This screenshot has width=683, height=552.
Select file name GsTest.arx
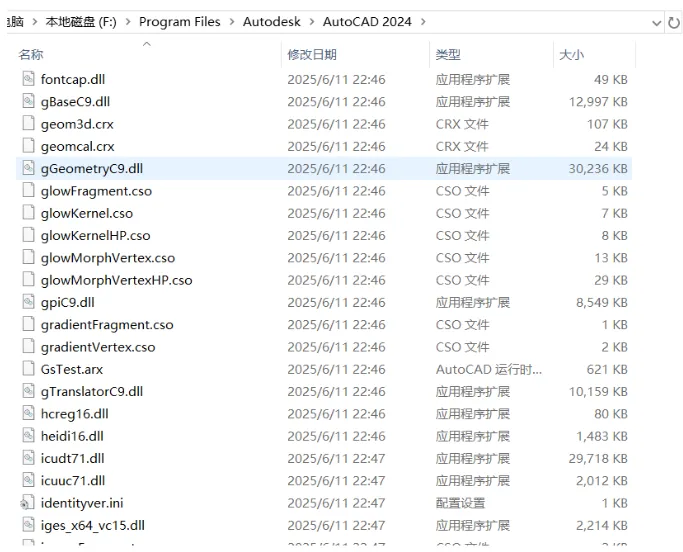(x=72, y=369)
